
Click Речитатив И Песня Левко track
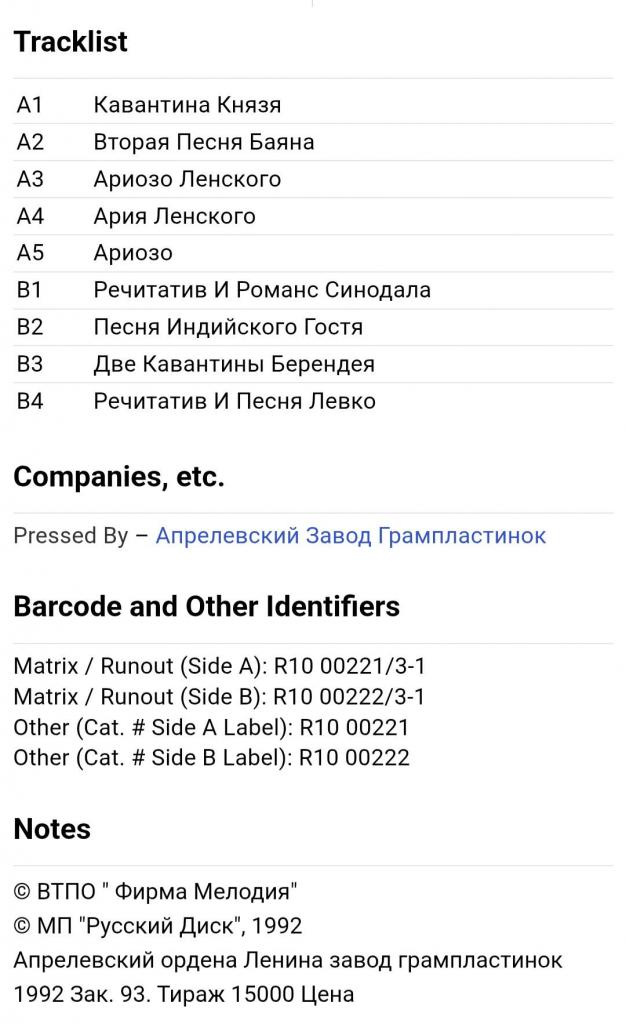point(234,401)
